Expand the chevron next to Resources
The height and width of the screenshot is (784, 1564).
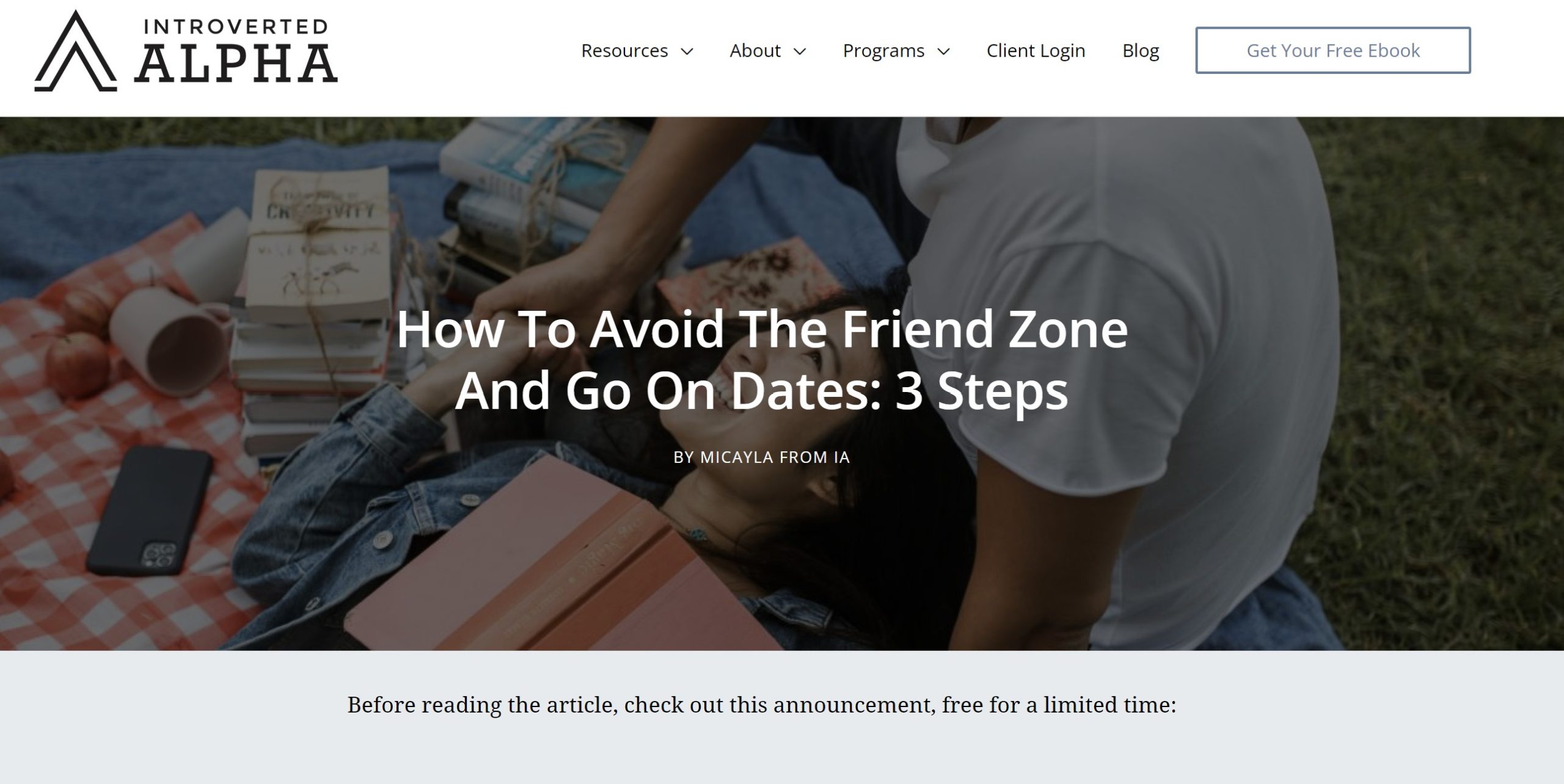pos(687,51)
